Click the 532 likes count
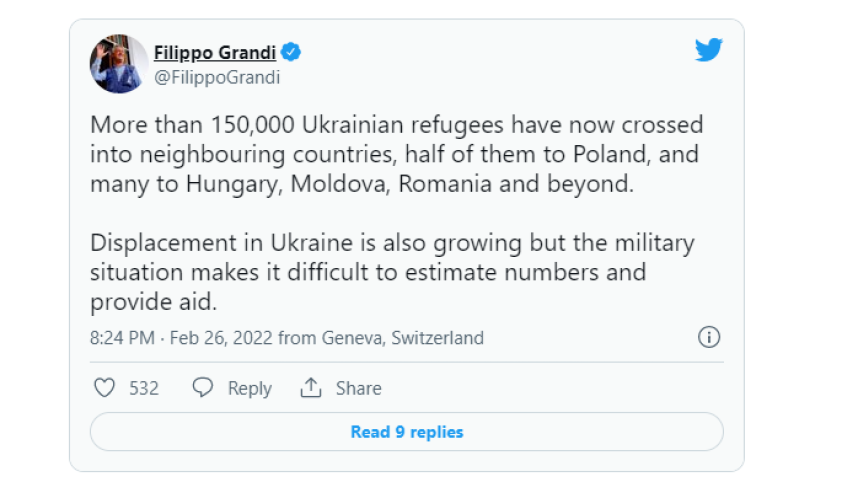 pos(144,388)
